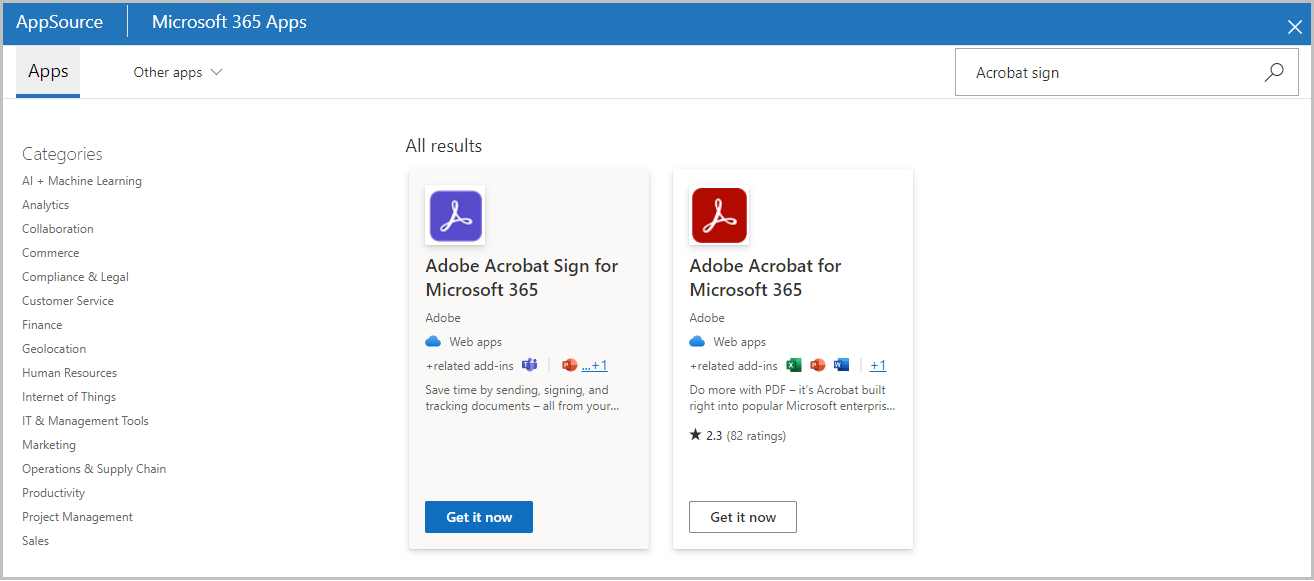
Task: Click the search magnifier icon
Action: (1274, 72)
